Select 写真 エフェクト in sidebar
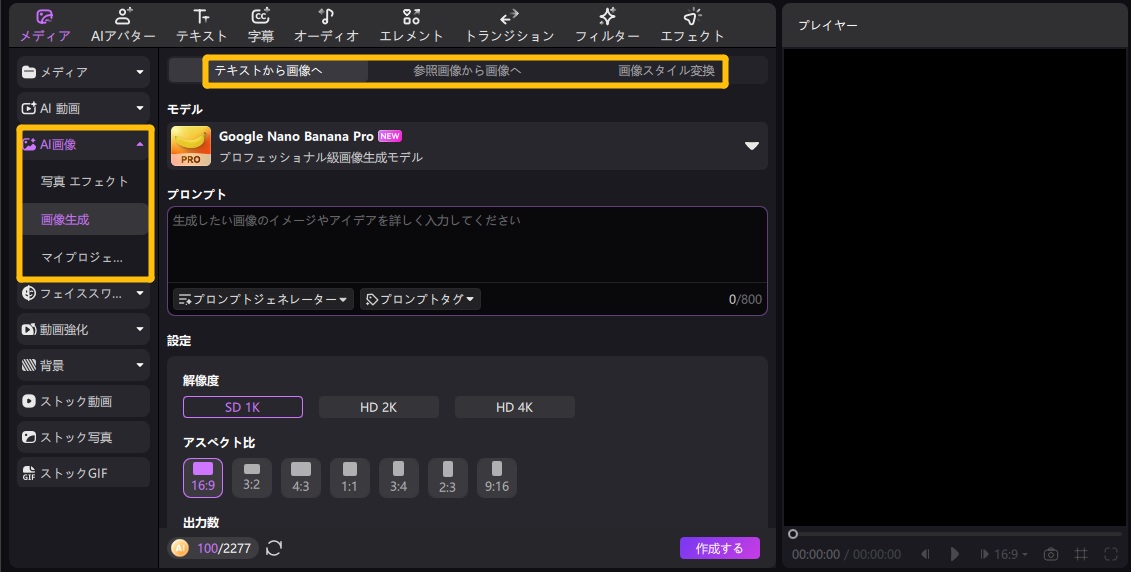Image resolution: width=1131 pixels, height=572 pixels. (x=84, y=182)
